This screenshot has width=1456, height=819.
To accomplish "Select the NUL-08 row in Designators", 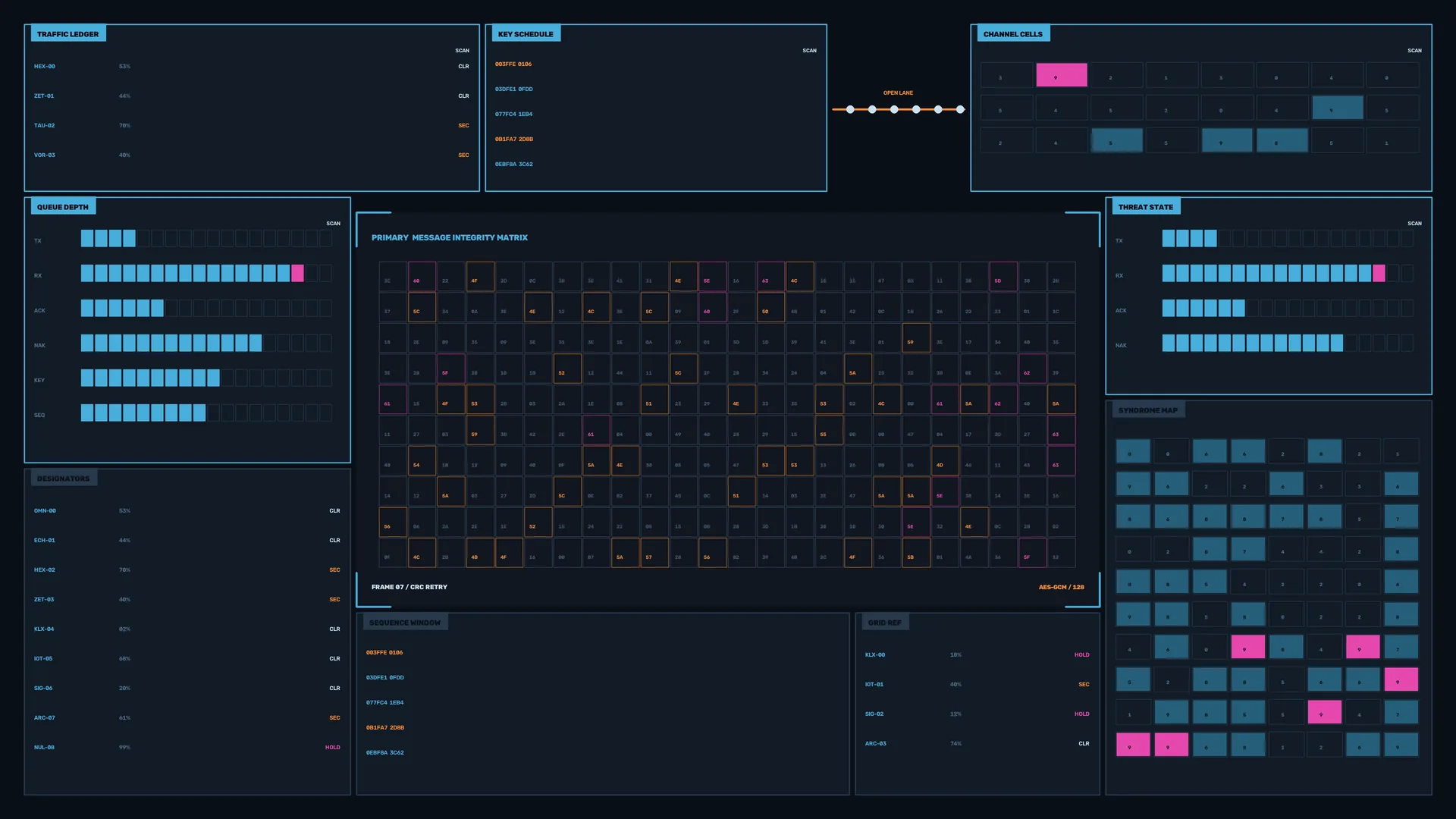I will point(187,748).
